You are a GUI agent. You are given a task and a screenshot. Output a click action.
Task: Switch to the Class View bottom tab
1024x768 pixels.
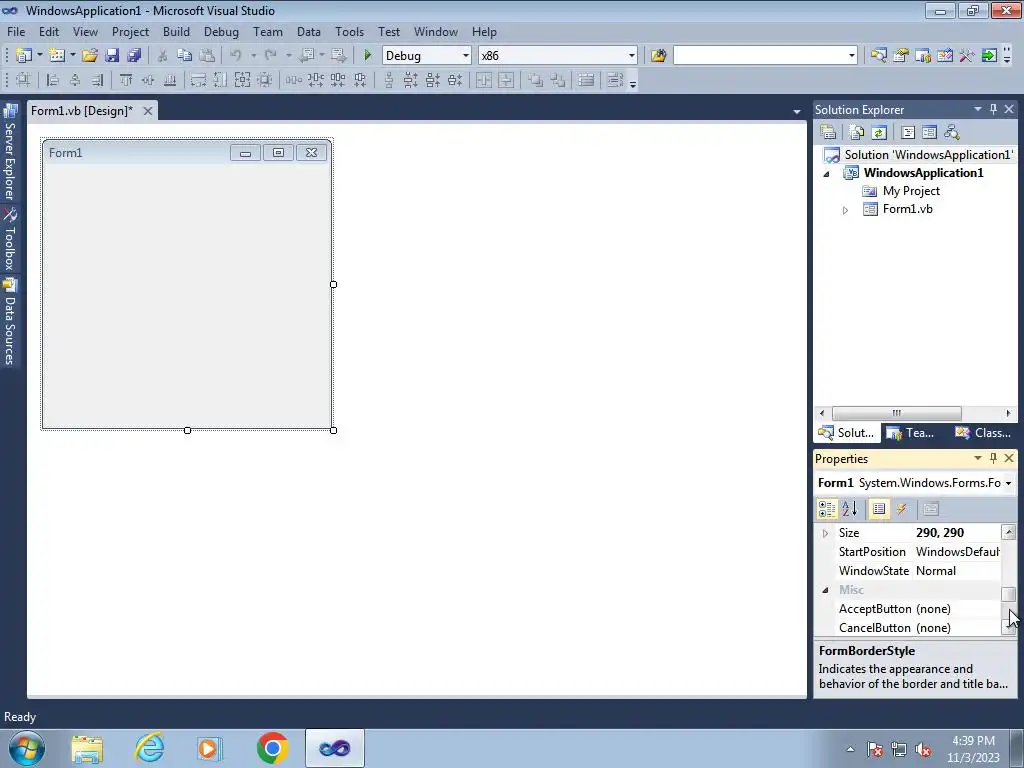point(983,432)
